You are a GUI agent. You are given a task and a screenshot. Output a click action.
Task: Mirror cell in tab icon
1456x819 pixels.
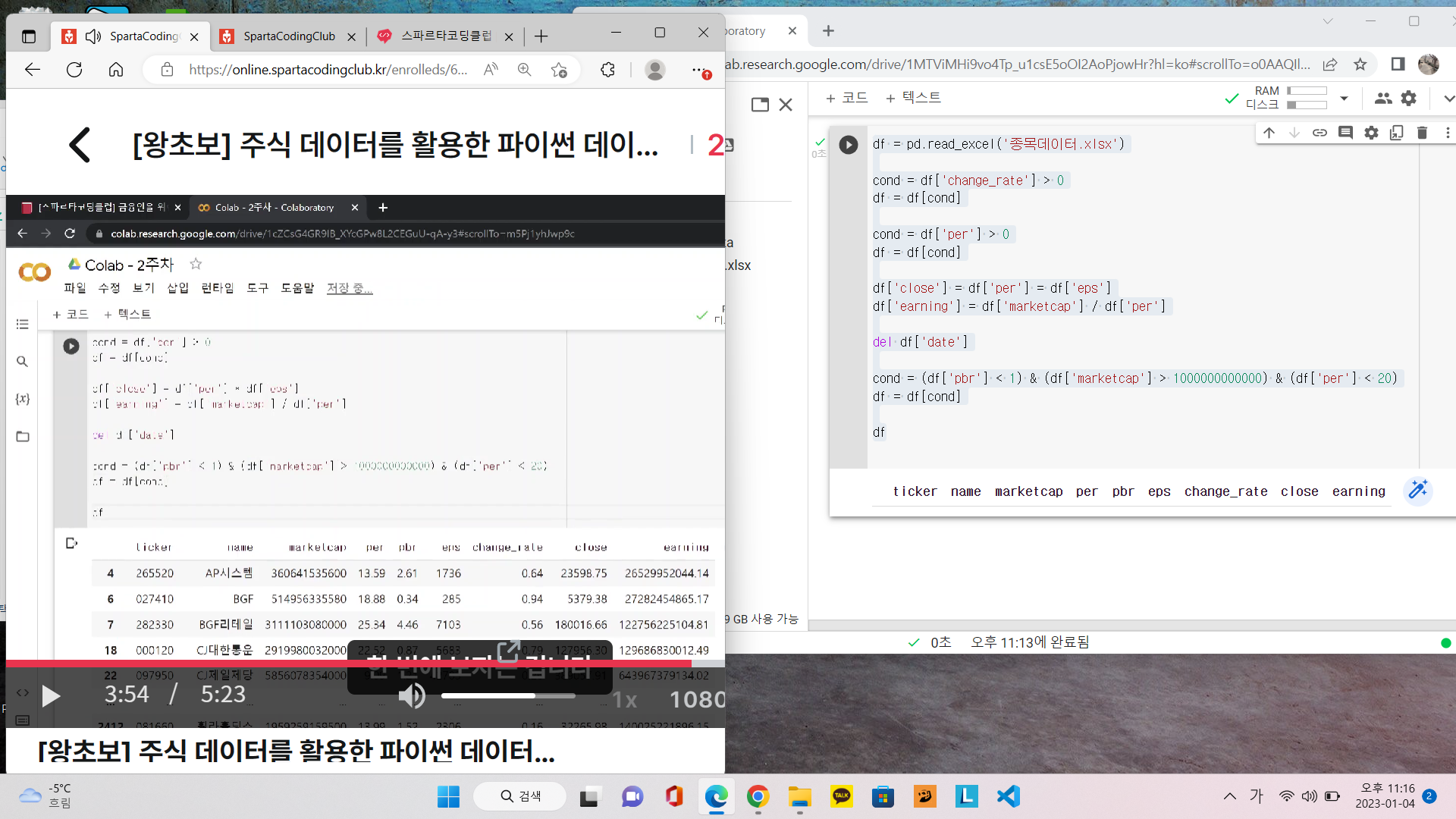(x=1397, y=133)
